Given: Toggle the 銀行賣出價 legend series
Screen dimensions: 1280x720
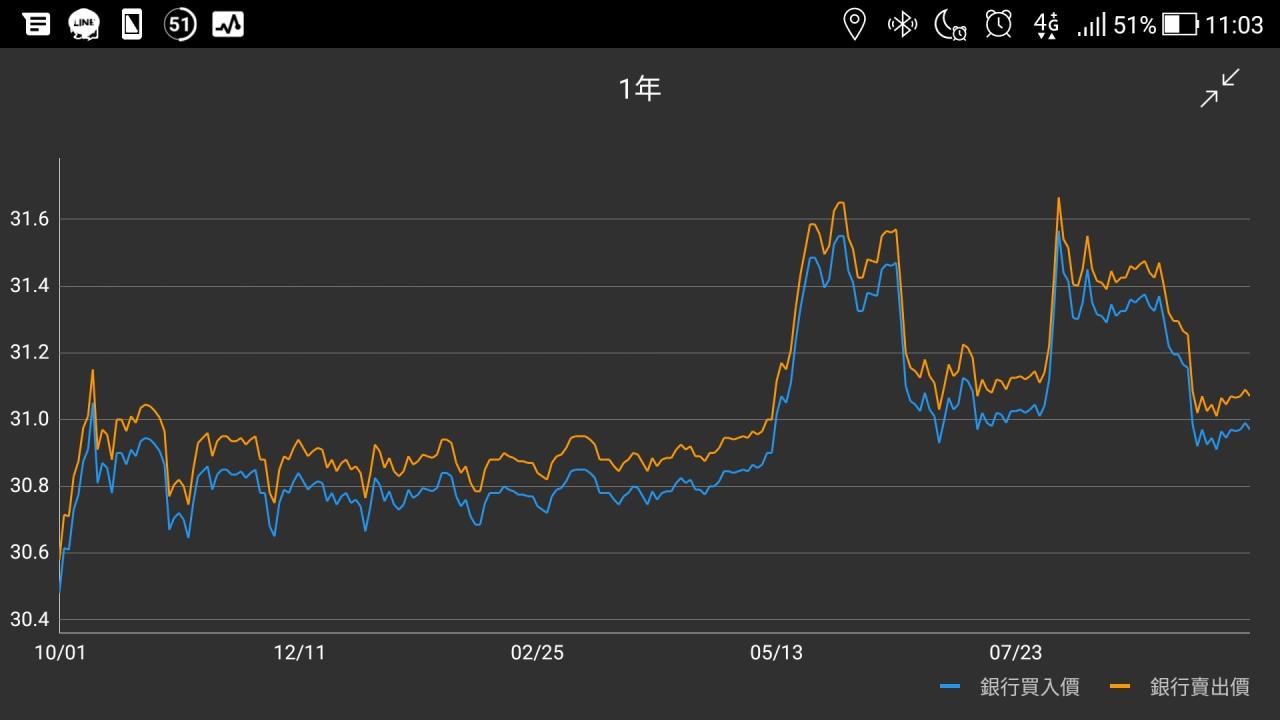Looking at the screenshot, I should (x=1199, y=687).
